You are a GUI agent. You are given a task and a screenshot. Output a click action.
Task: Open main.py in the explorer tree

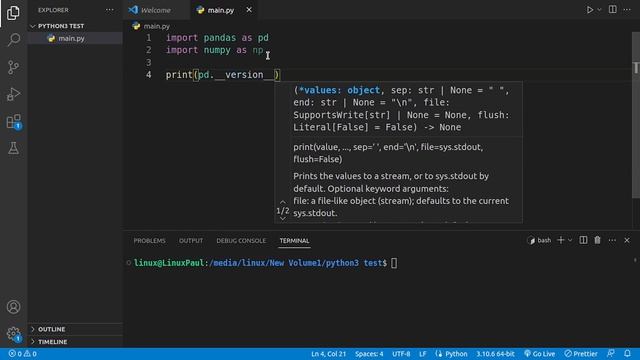point(71,38)
